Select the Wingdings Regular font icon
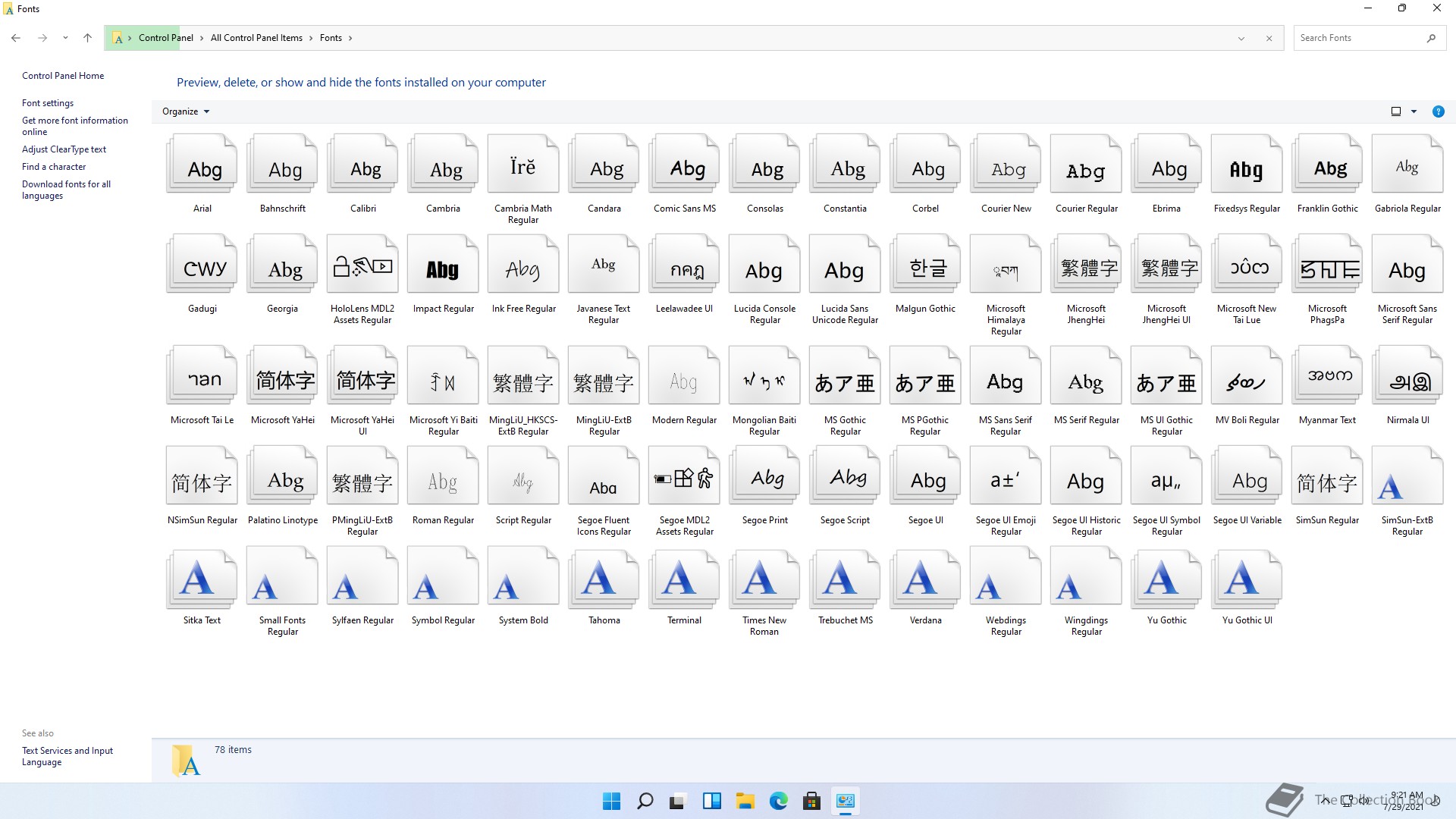This screenshot has height=819, width=1456. 1086,582
